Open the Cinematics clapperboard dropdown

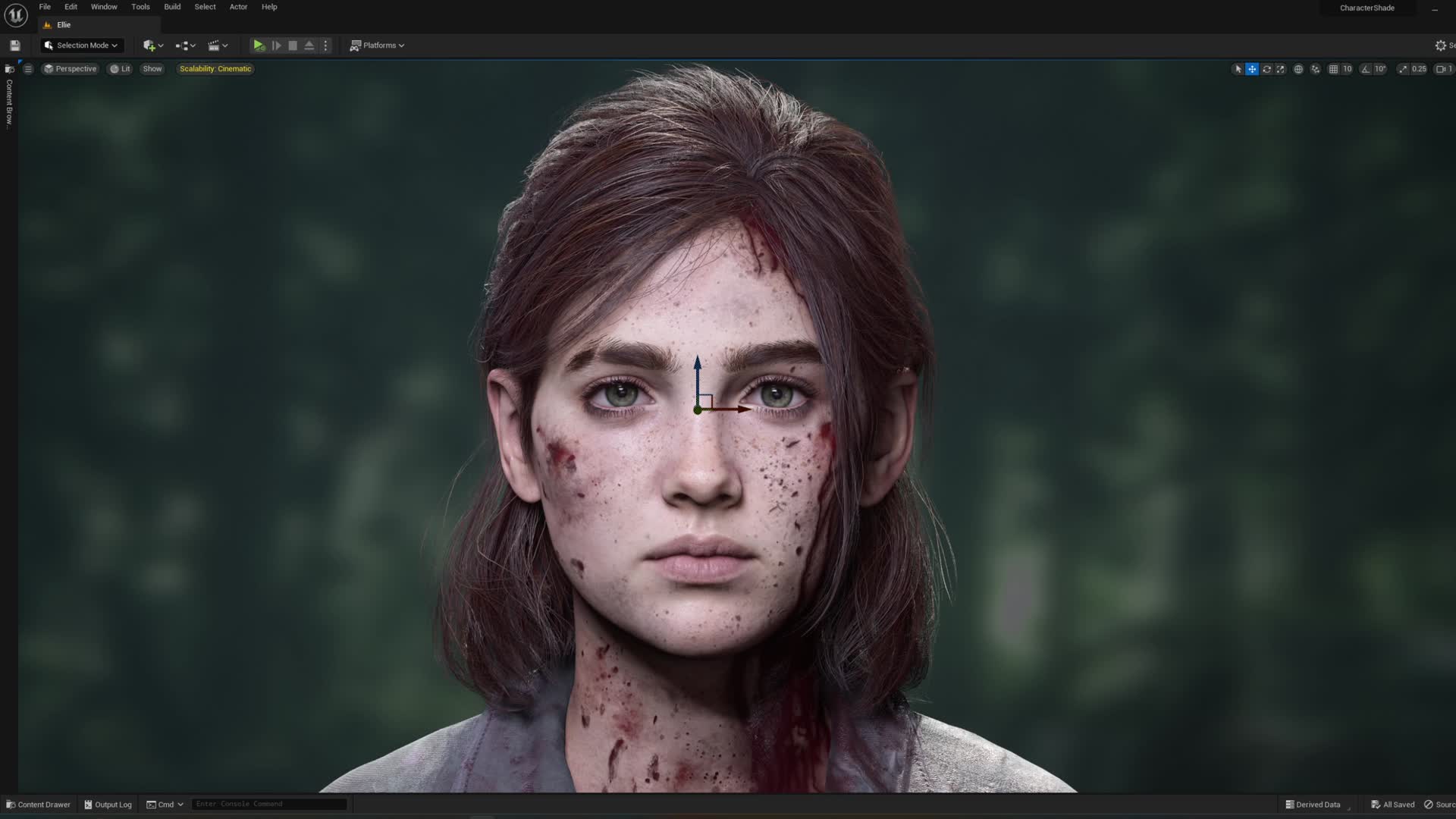[218, 45]
